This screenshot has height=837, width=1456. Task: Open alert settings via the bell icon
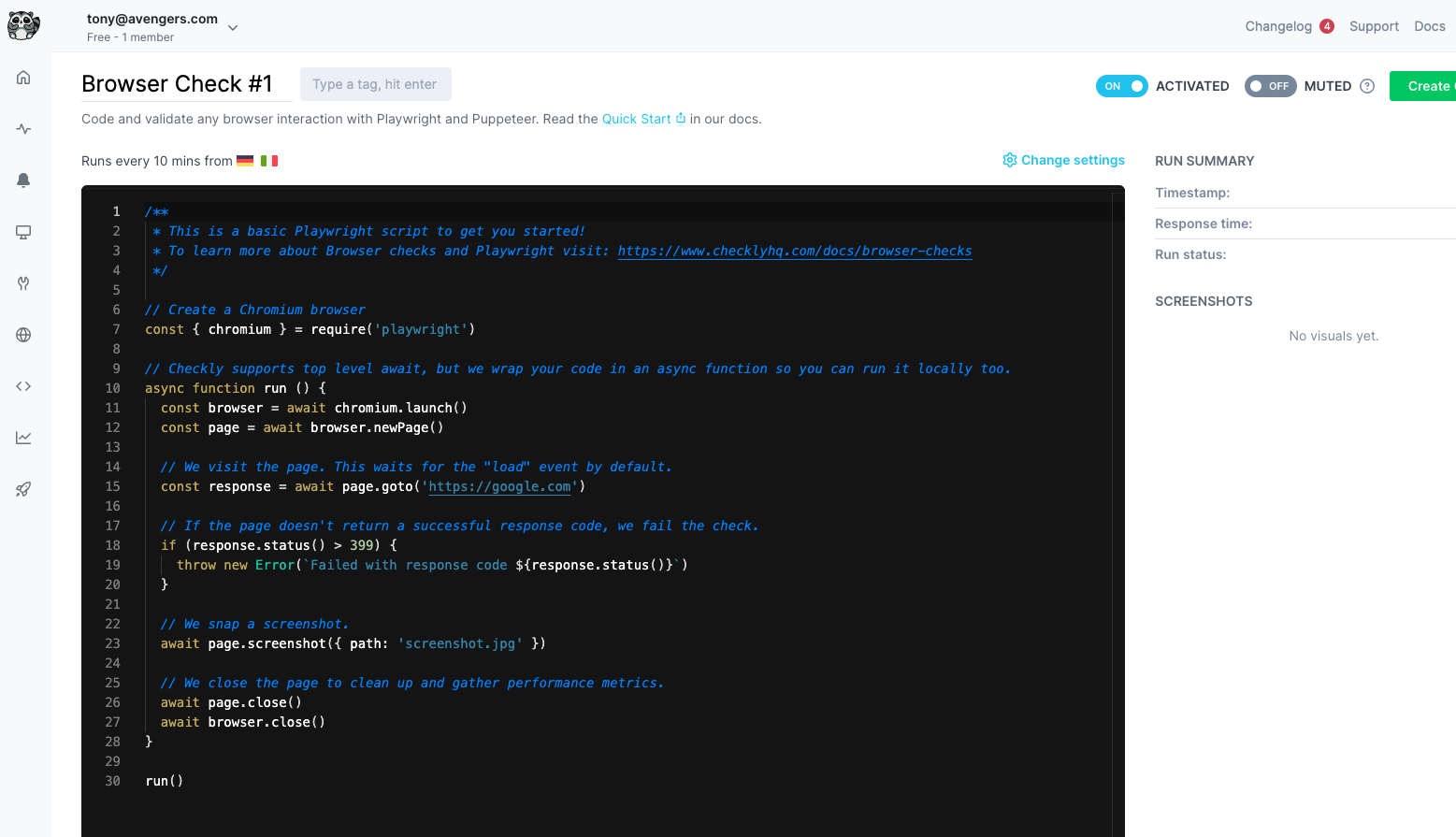click(x=22, y=180)
